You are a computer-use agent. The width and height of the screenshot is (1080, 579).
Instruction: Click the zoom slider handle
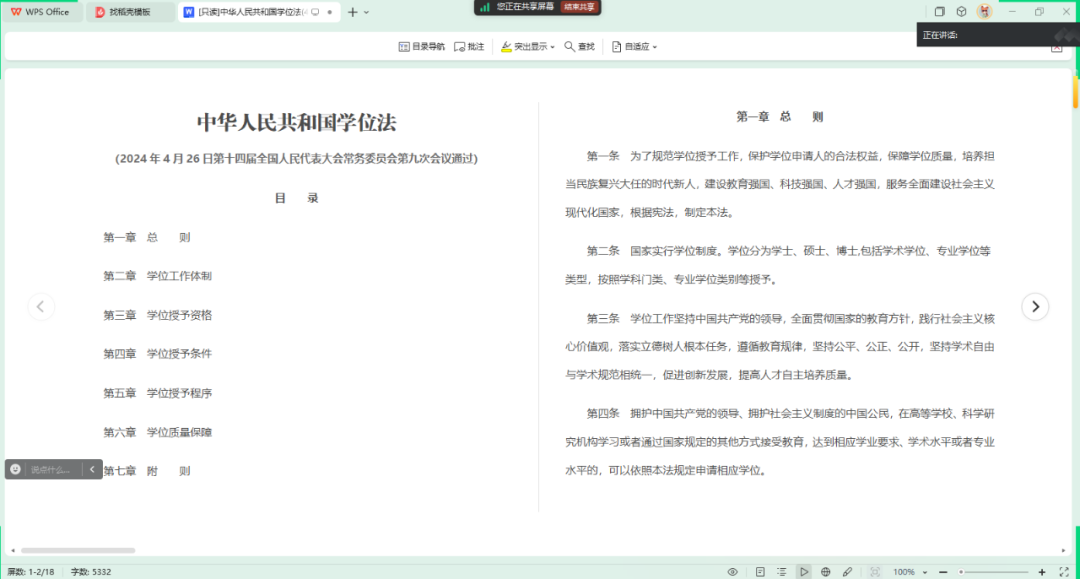pos(961,572)
